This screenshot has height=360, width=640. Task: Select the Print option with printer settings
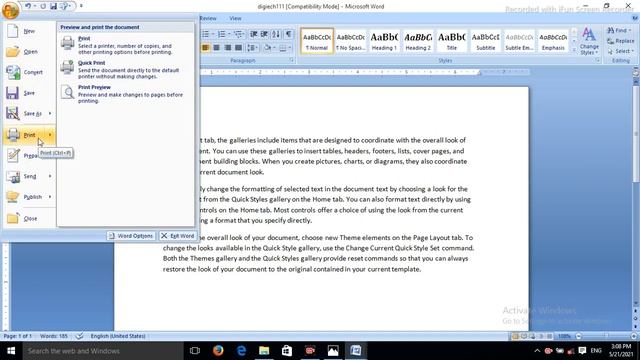126,45
